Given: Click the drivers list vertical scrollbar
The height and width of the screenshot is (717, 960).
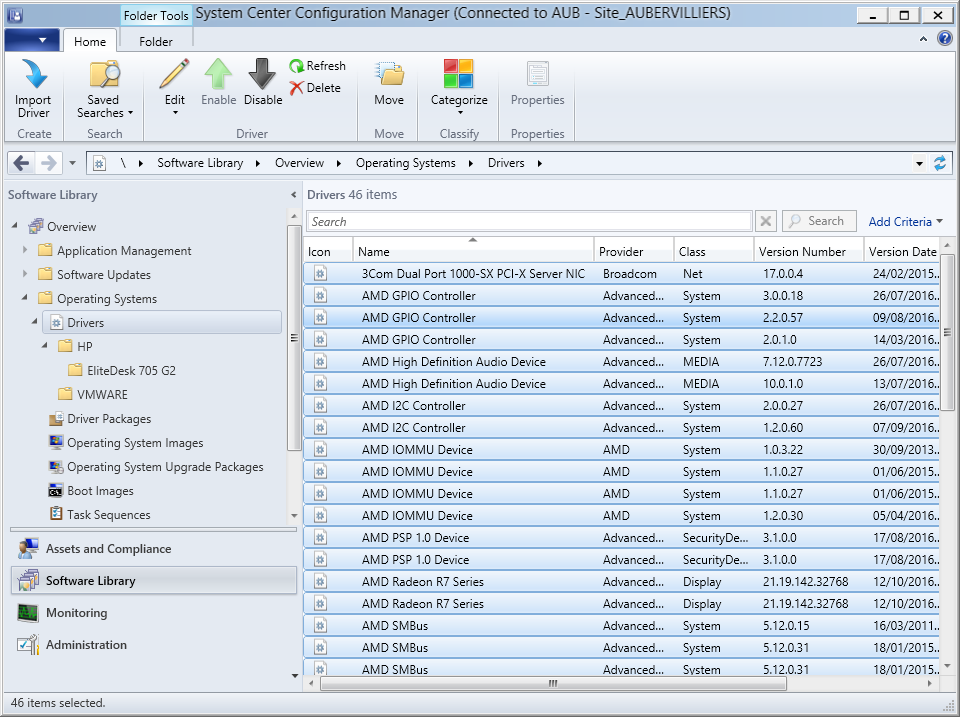Looking at the screenshot, I should click(x=947, y=332).
